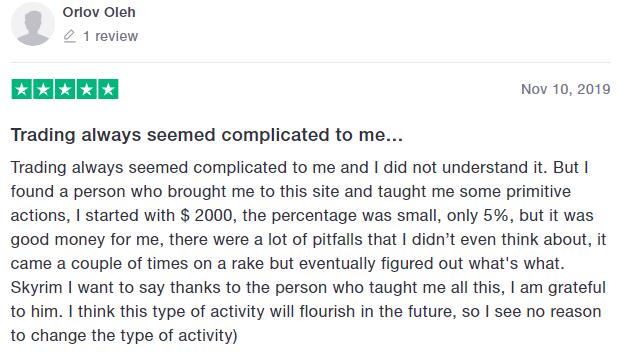Screen dimensions: 625x363
Task: Click the pencil icon beside review count
Action: point(69,36)
